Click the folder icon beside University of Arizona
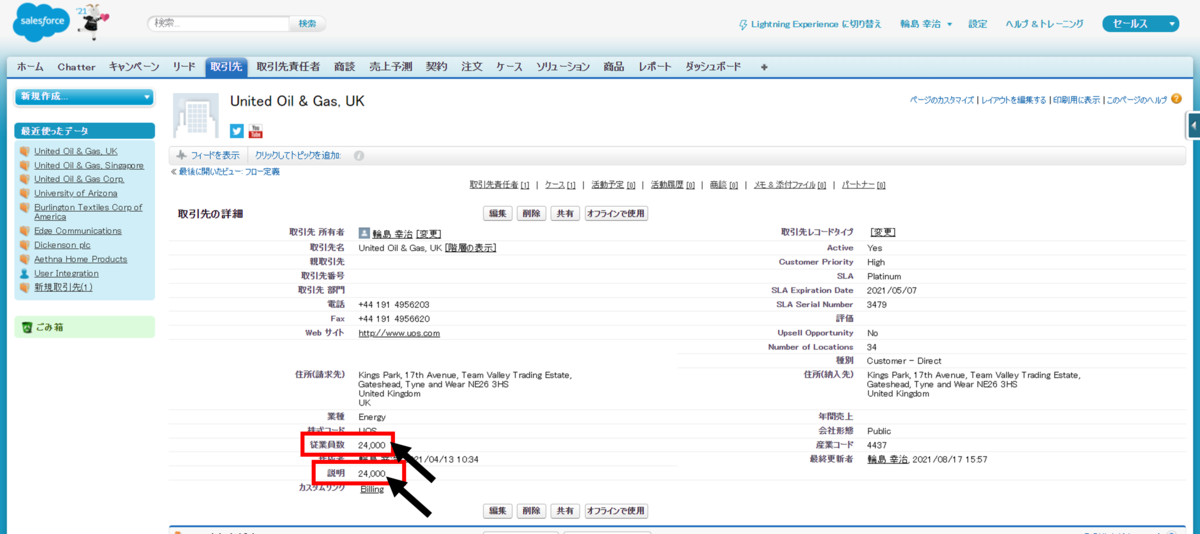The image size is (1200, 534). click(x=24, y=193)
